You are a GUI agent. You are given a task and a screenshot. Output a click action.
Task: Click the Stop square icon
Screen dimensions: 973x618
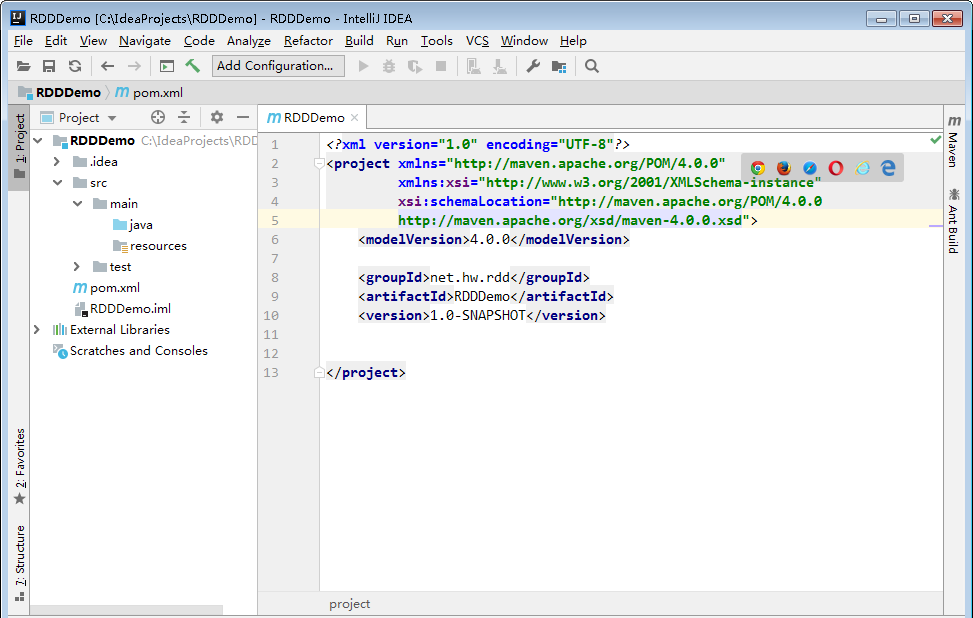[x=441, y=66]
